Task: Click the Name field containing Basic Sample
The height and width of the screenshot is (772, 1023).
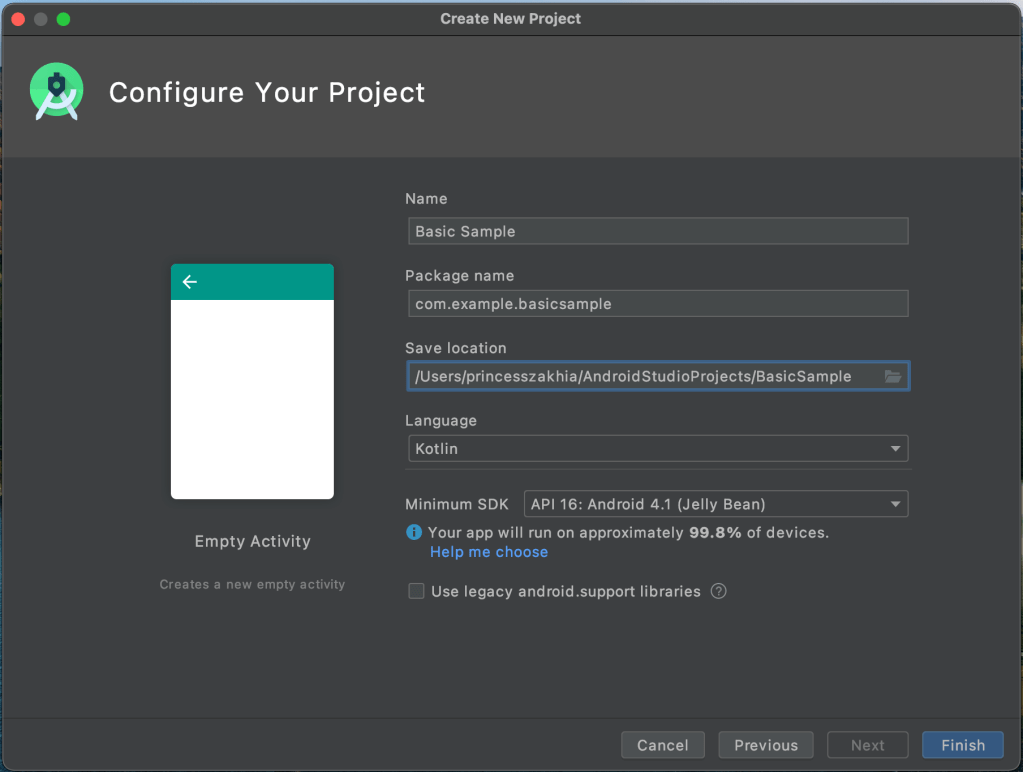Action: [657, 231]
